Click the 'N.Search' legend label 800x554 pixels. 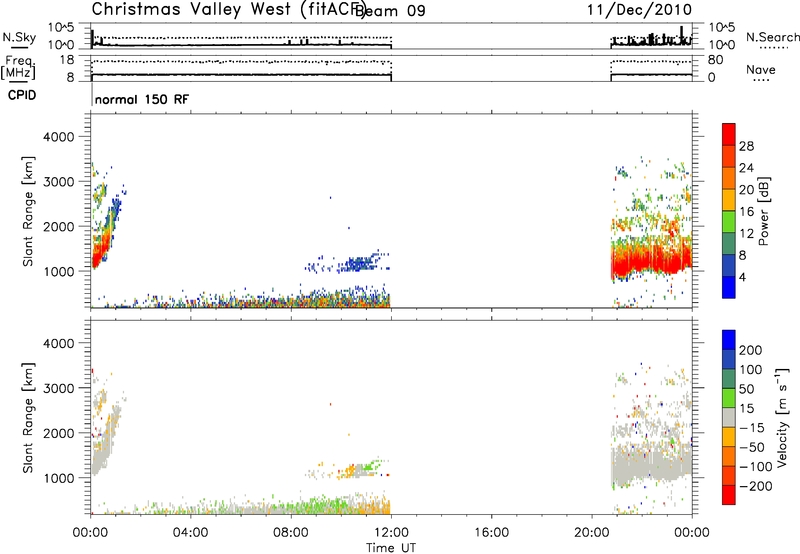pos(772,37)
